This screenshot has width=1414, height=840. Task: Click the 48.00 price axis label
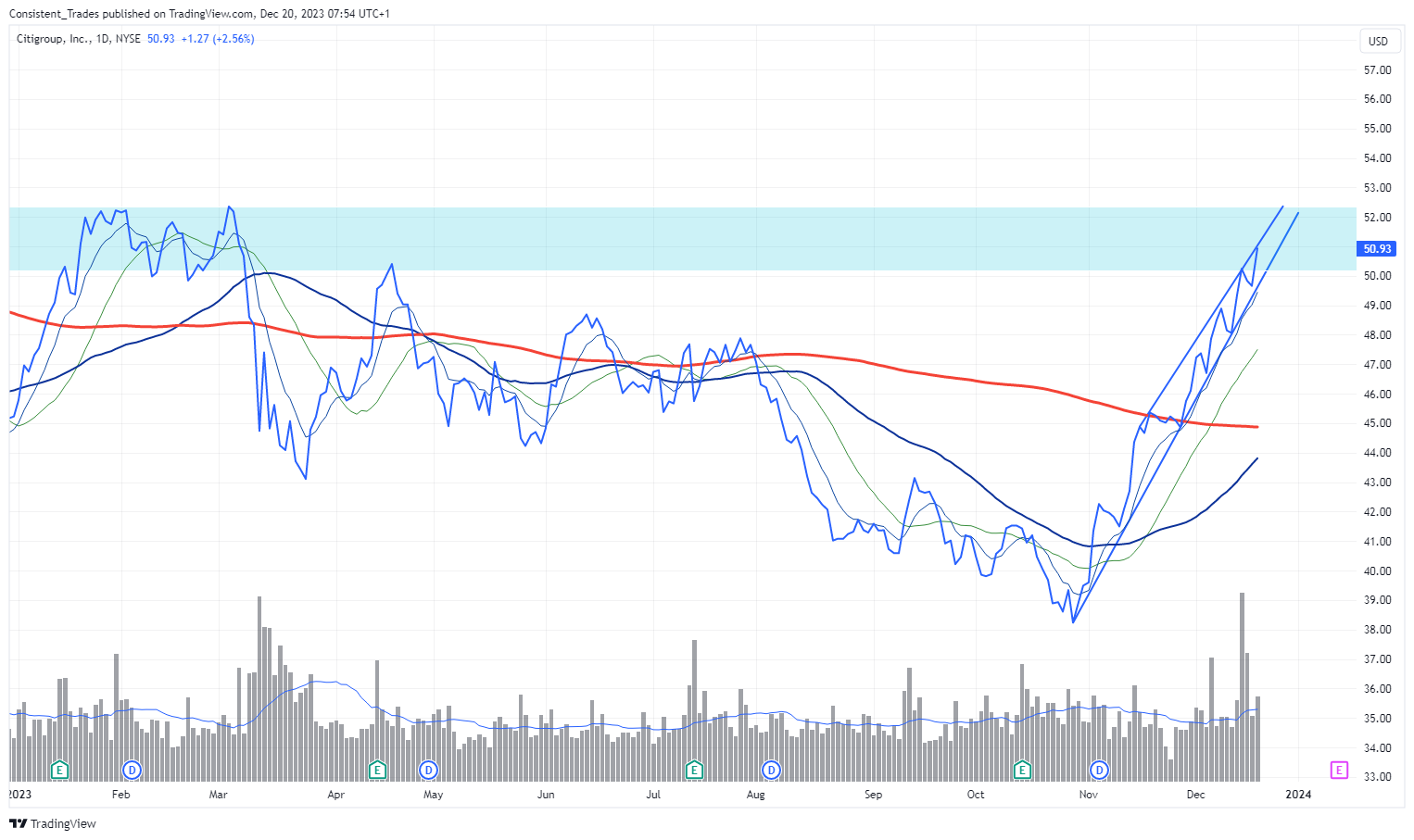(x=1377, y=335)
